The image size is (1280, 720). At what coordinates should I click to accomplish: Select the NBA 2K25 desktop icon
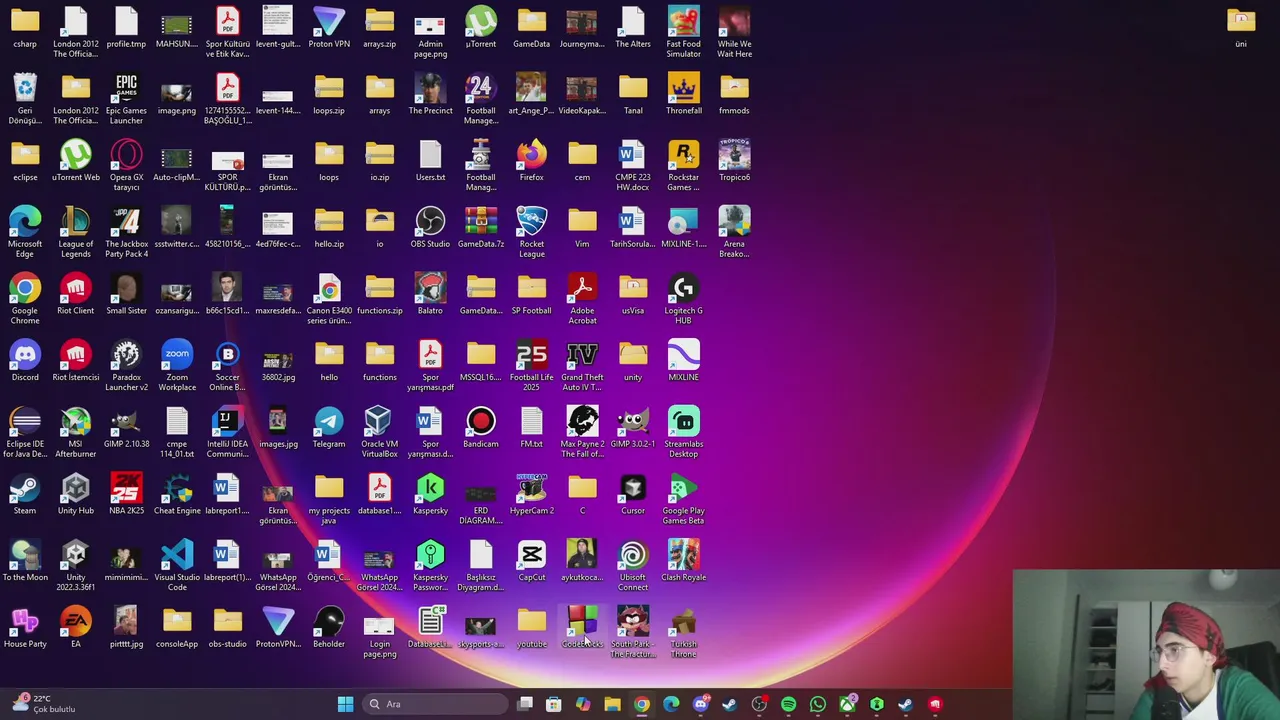tap(126, 494)
